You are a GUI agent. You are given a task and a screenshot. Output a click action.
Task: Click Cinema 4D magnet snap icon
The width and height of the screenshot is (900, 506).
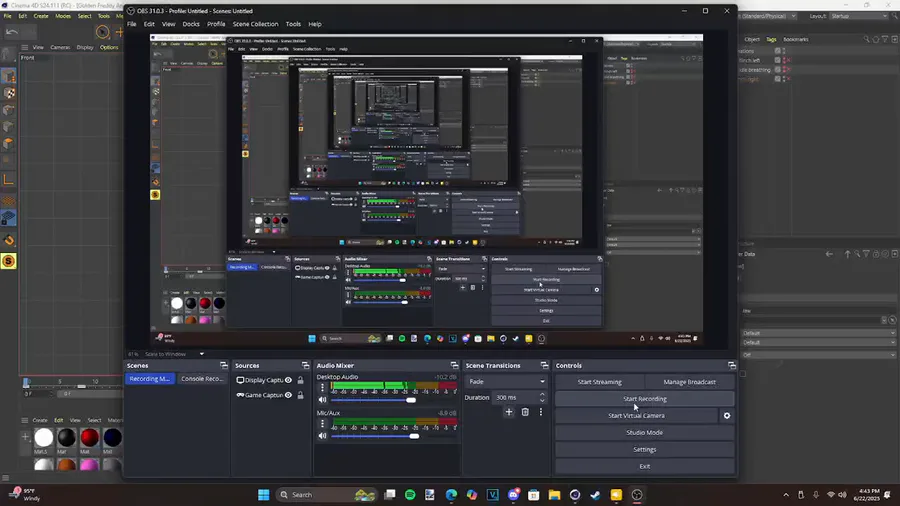point(9,240)
